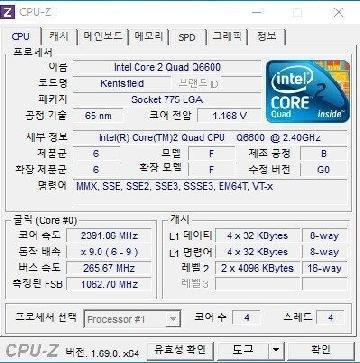Click the core voltage value 1.168 V
The height and width of the screenshot is (363, 360).
(229, 116)
